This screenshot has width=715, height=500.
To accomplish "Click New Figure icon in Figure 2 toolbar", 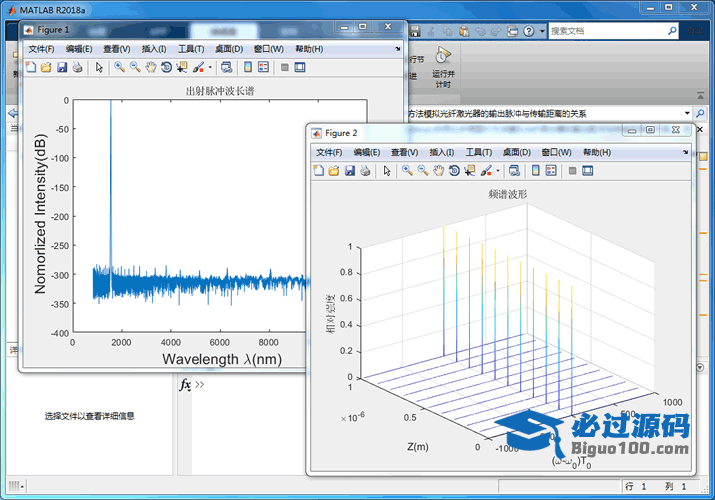I will click(x=319, y=171).
